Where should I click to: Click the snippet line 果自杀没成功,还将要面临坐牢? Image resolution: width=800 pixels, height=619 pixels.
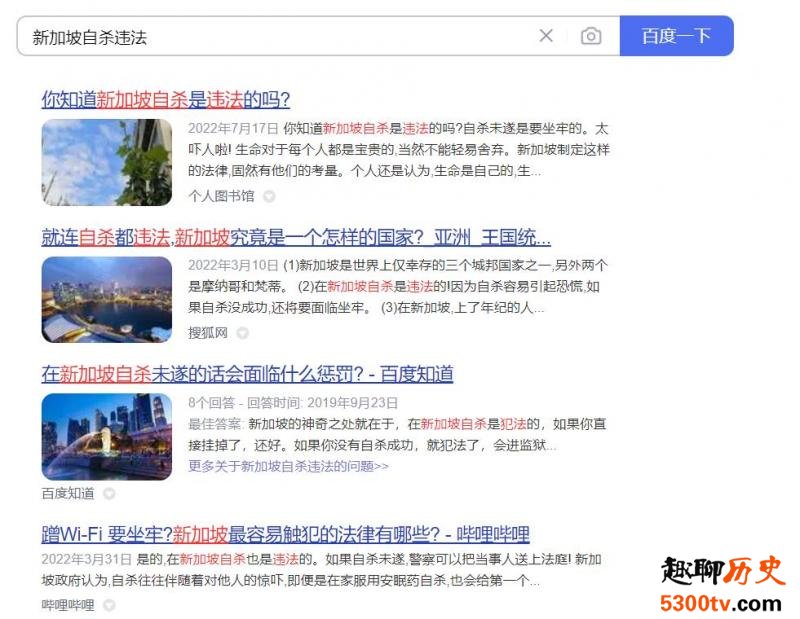pos(366,308)
